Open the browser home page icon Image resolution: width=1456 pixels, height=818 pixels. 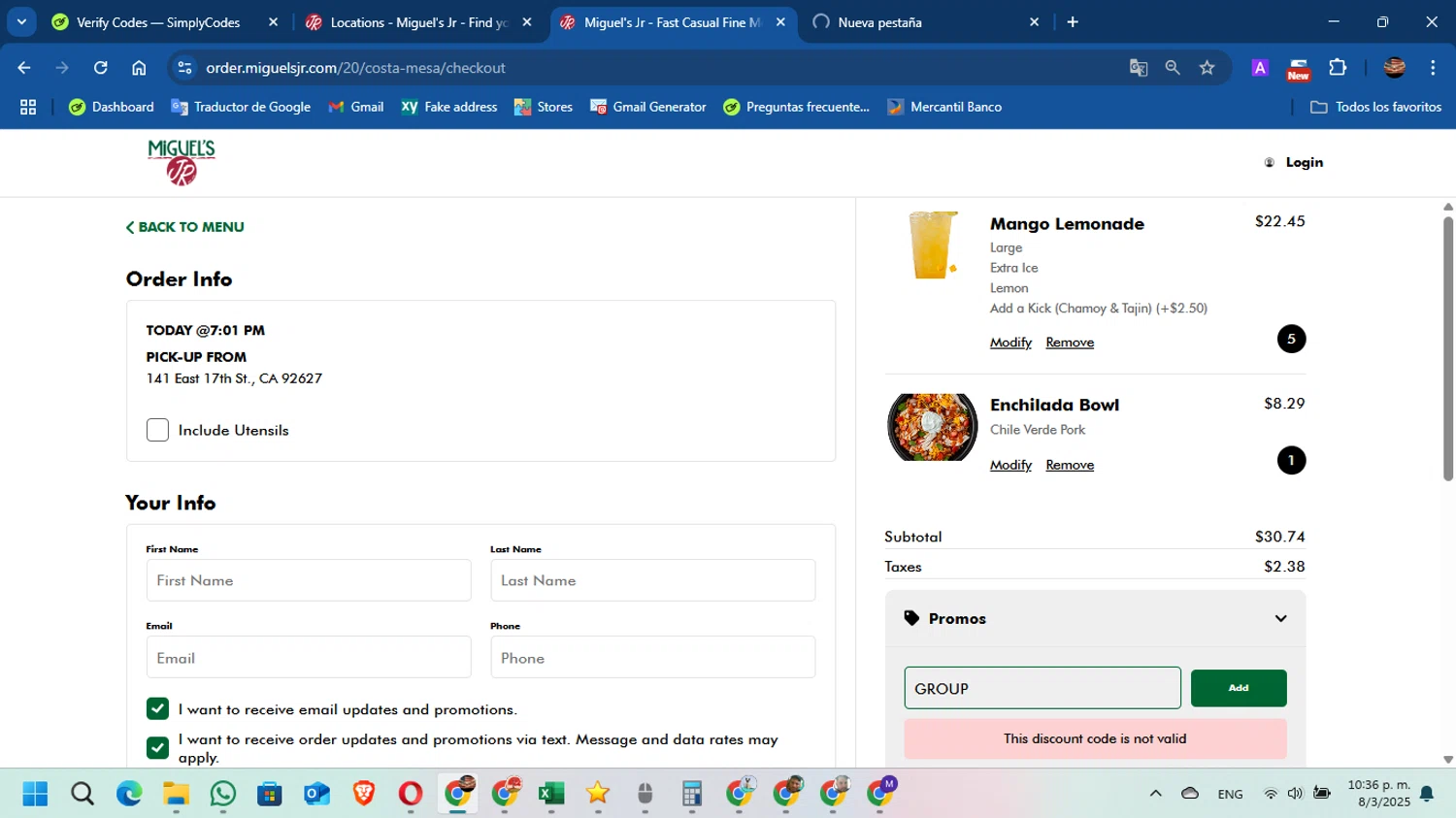pyautogui.click(x=139, y=68)
